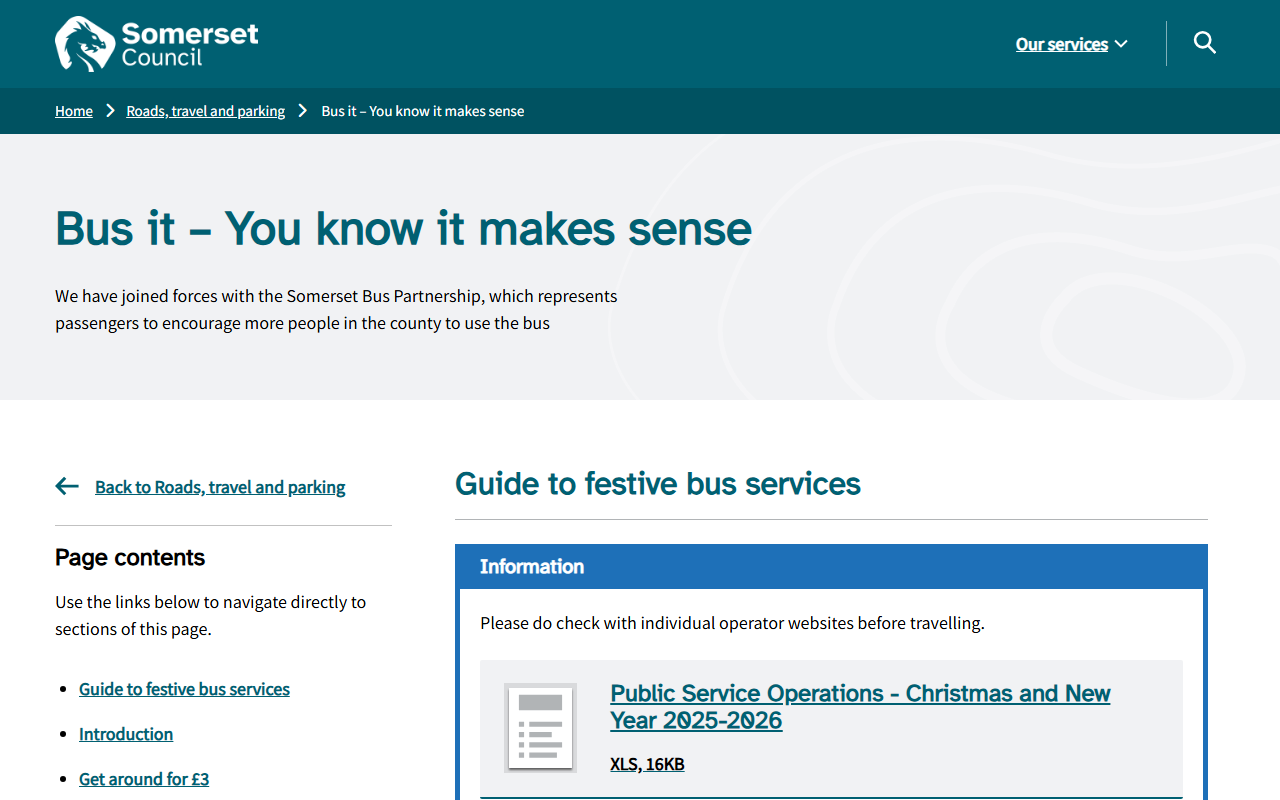Click the Somerset Bus Partnership intro paragraph
This screenshot has height=800, width=1280.
click(x=336, y=310)
